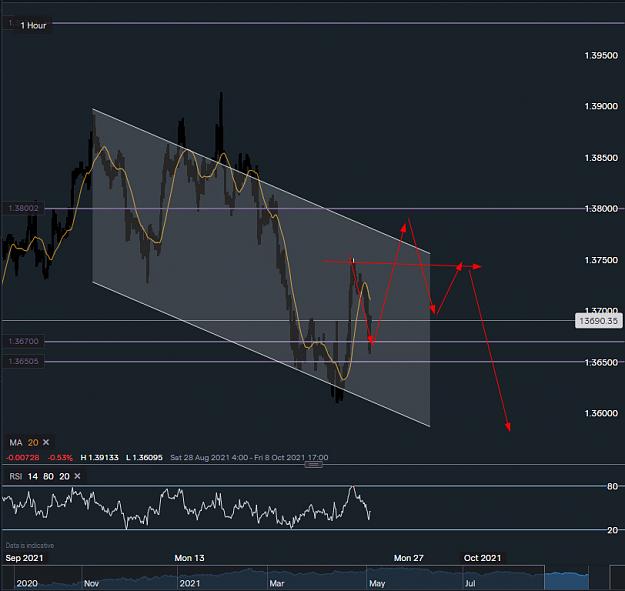Click the current price tag 13690.35
The height and width of the screenshot is (591, 625).
pos(598,321)
